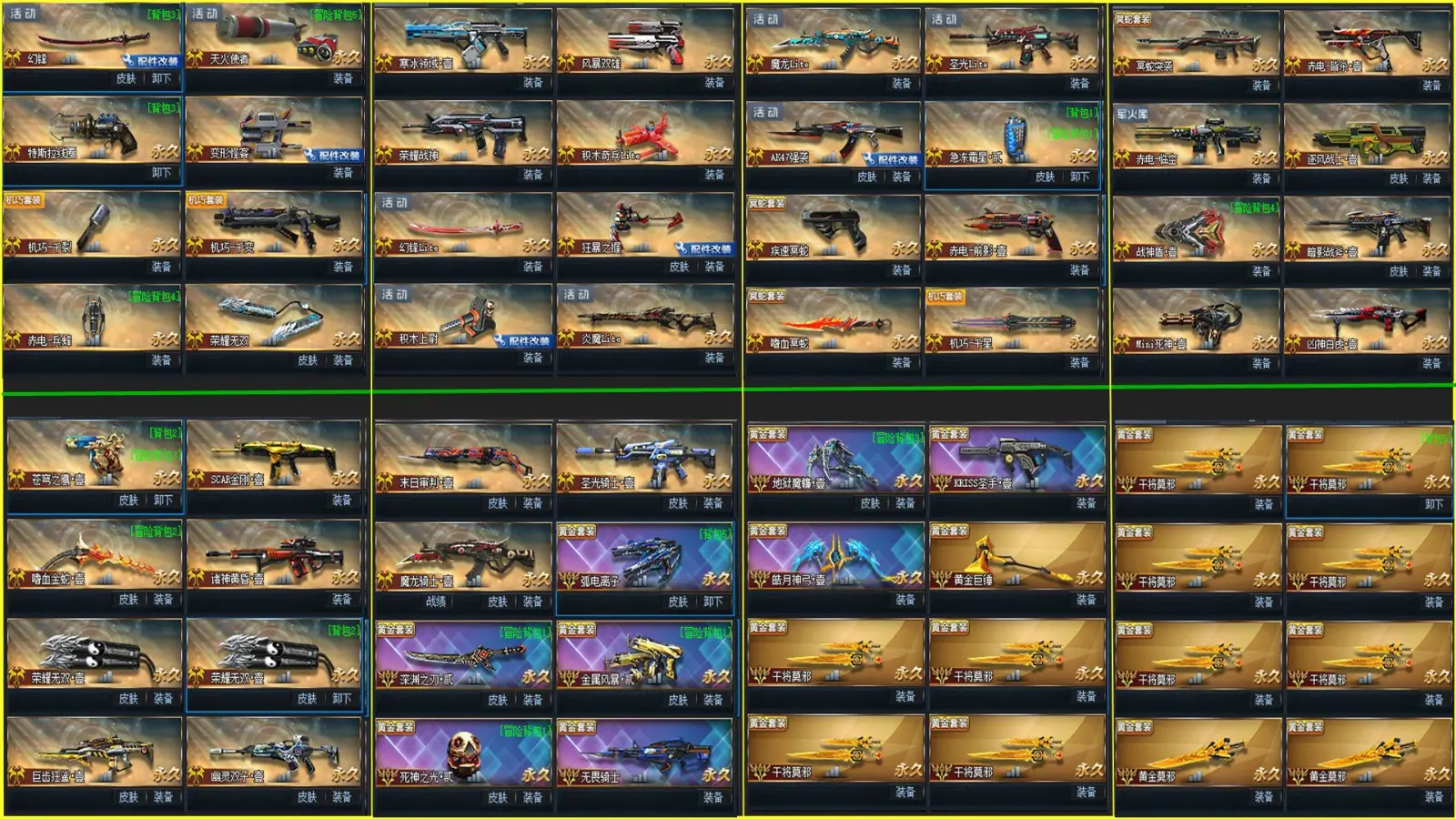Open 配件改装 wrench icon on 变形怪客
The image size is (1456, 819).
tap(332, 155)
